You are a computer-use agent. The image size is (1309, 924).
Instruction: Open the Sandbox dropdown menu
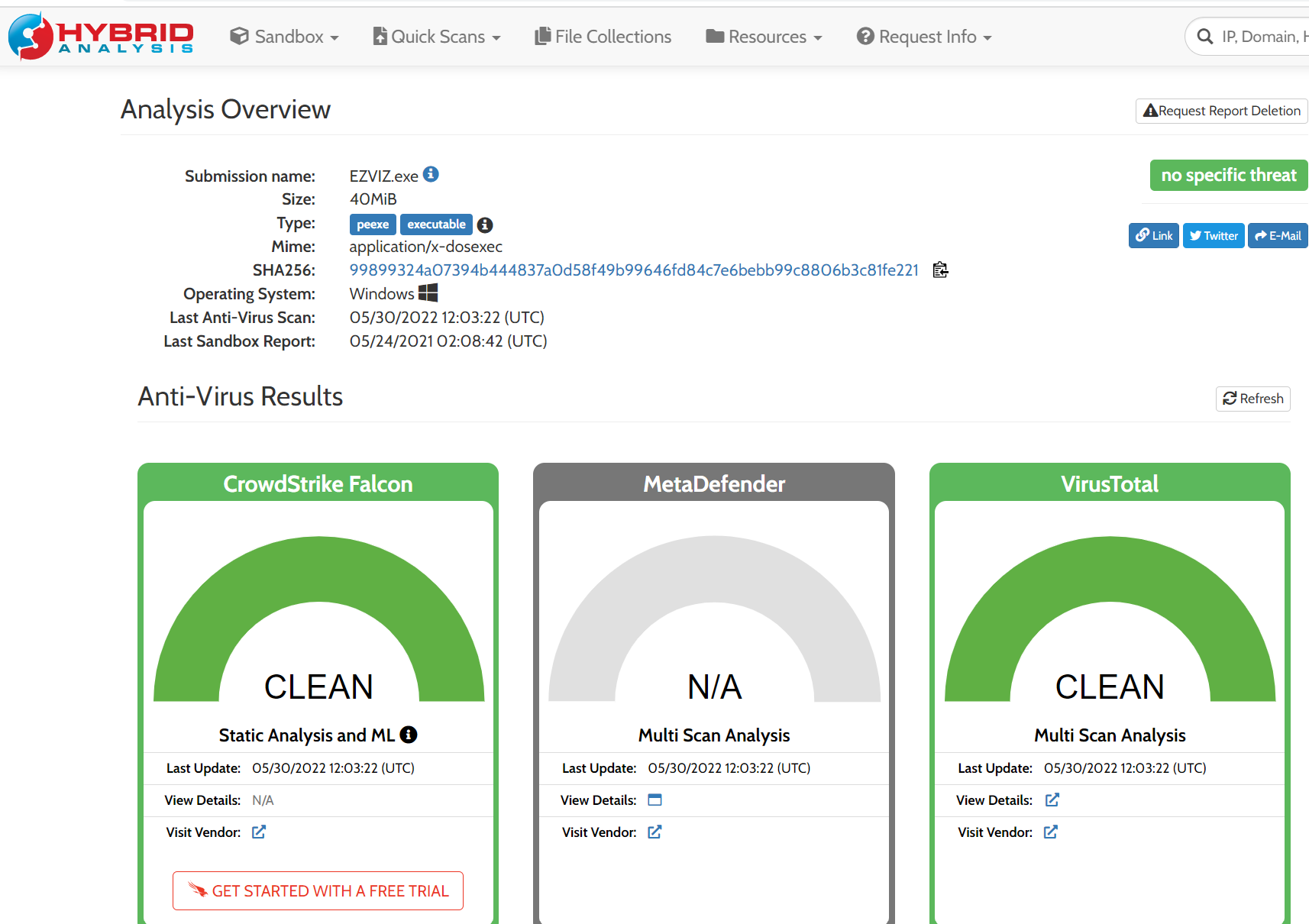pos(284,37)
